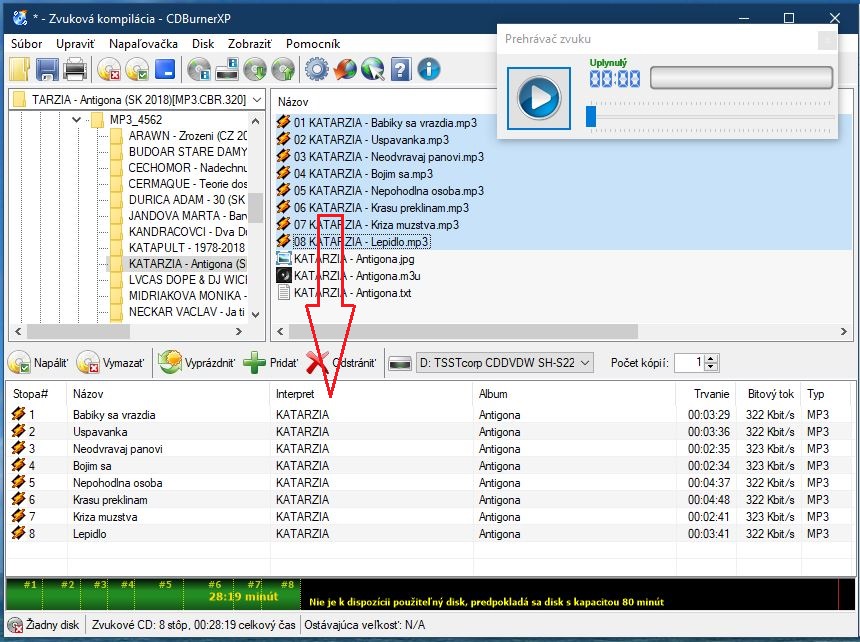
Task: Click the Save compilation floppy disk icon
Action: pos(47,69)
